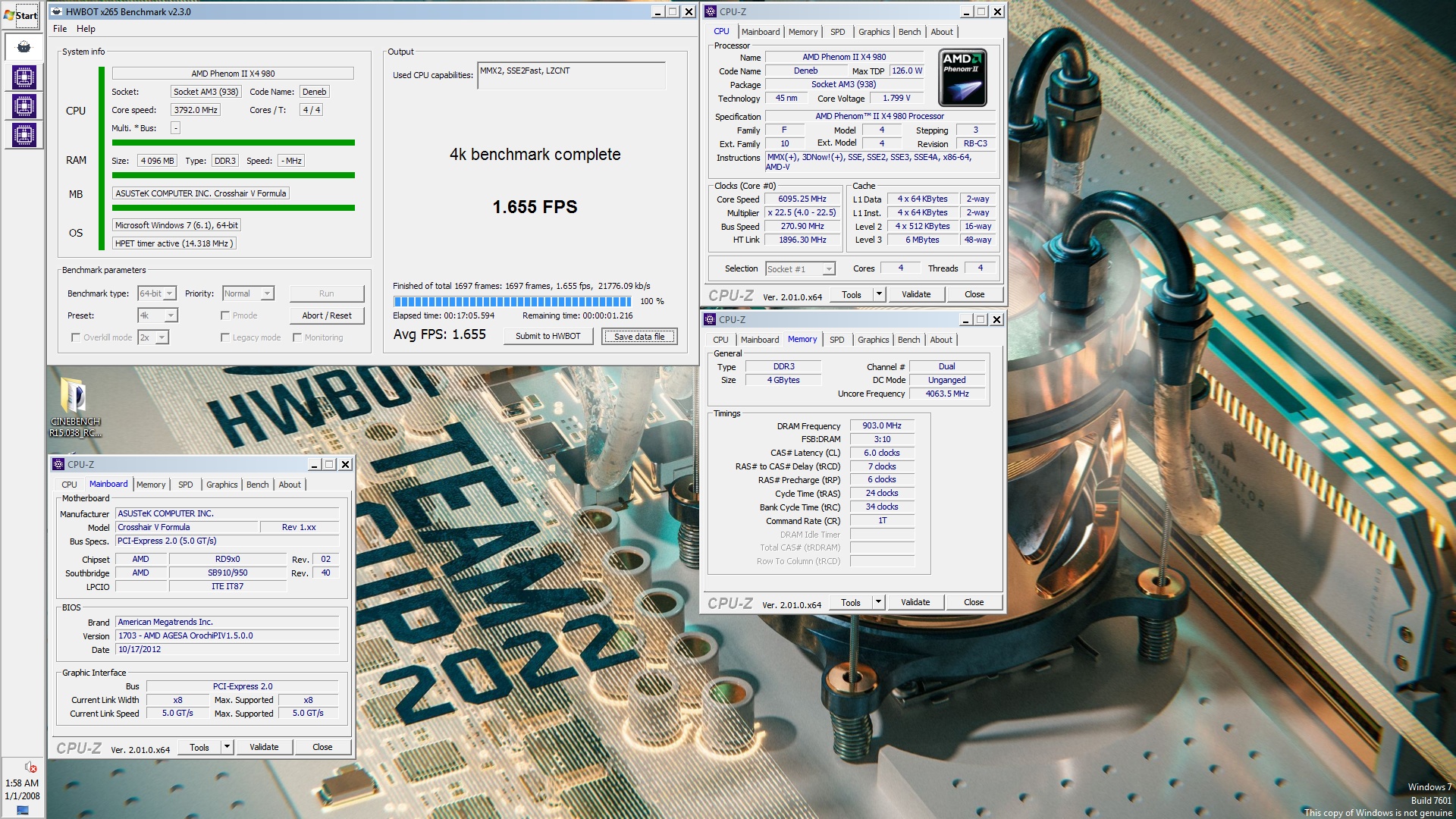Click the Core Voltage 1.799 V value
This screenshot has width=1456, height=819.
pos(896,99)
